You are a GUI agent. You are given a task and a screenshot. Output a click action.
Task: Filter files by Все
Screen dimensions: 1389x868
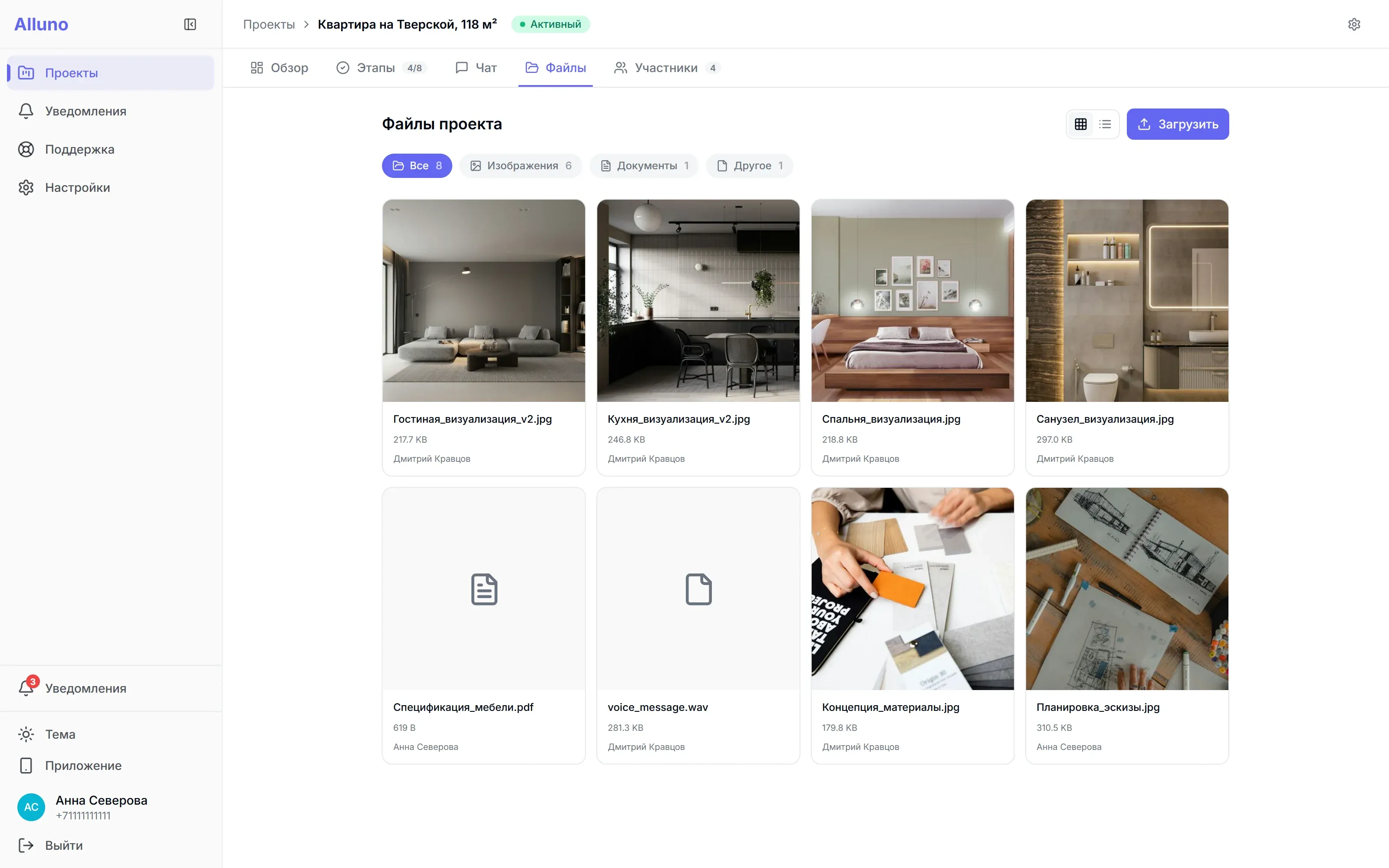417,166
